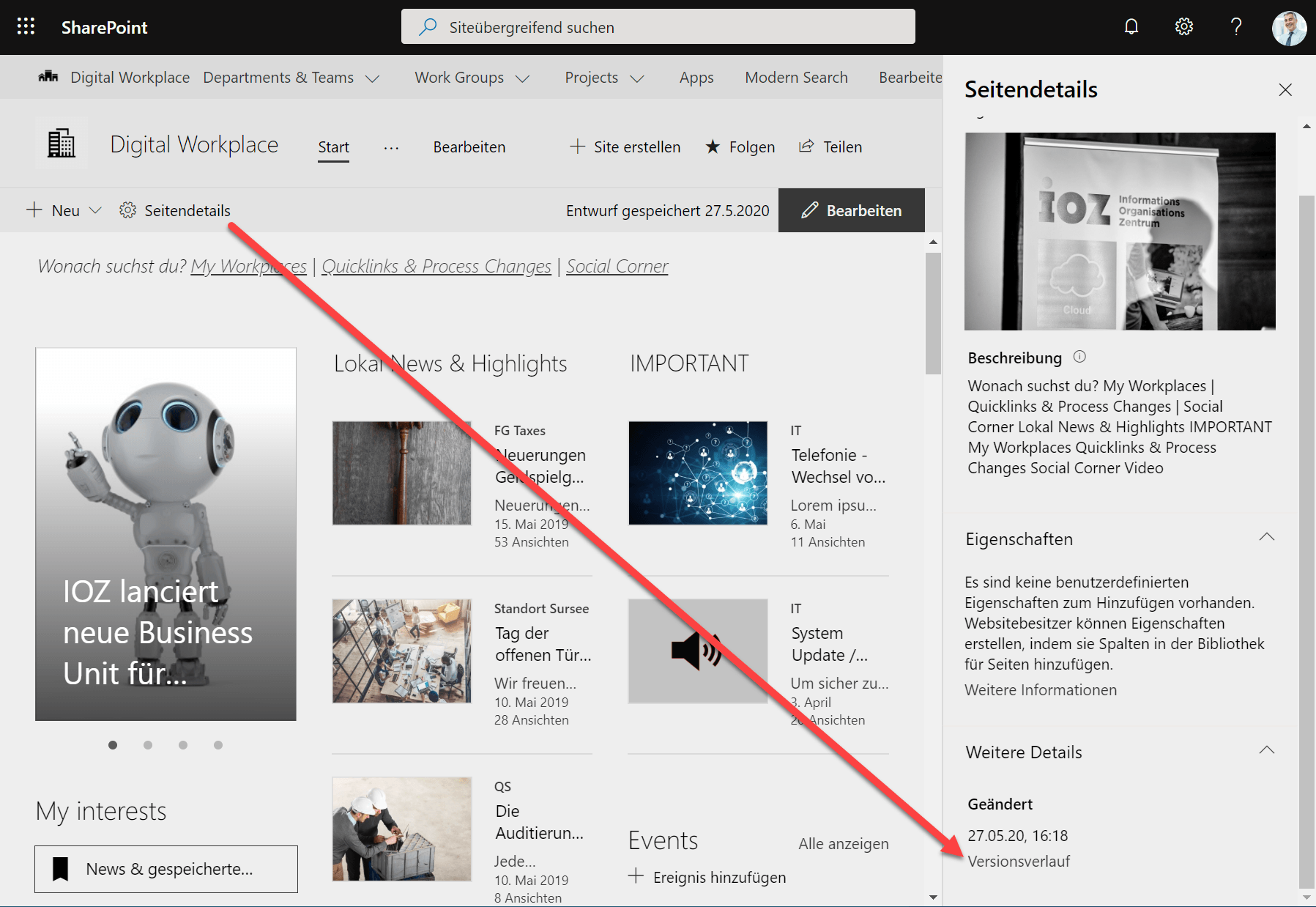1316x907 pixels.
Task: Open the Apps navigation item
Action: (x=696, y=78)
